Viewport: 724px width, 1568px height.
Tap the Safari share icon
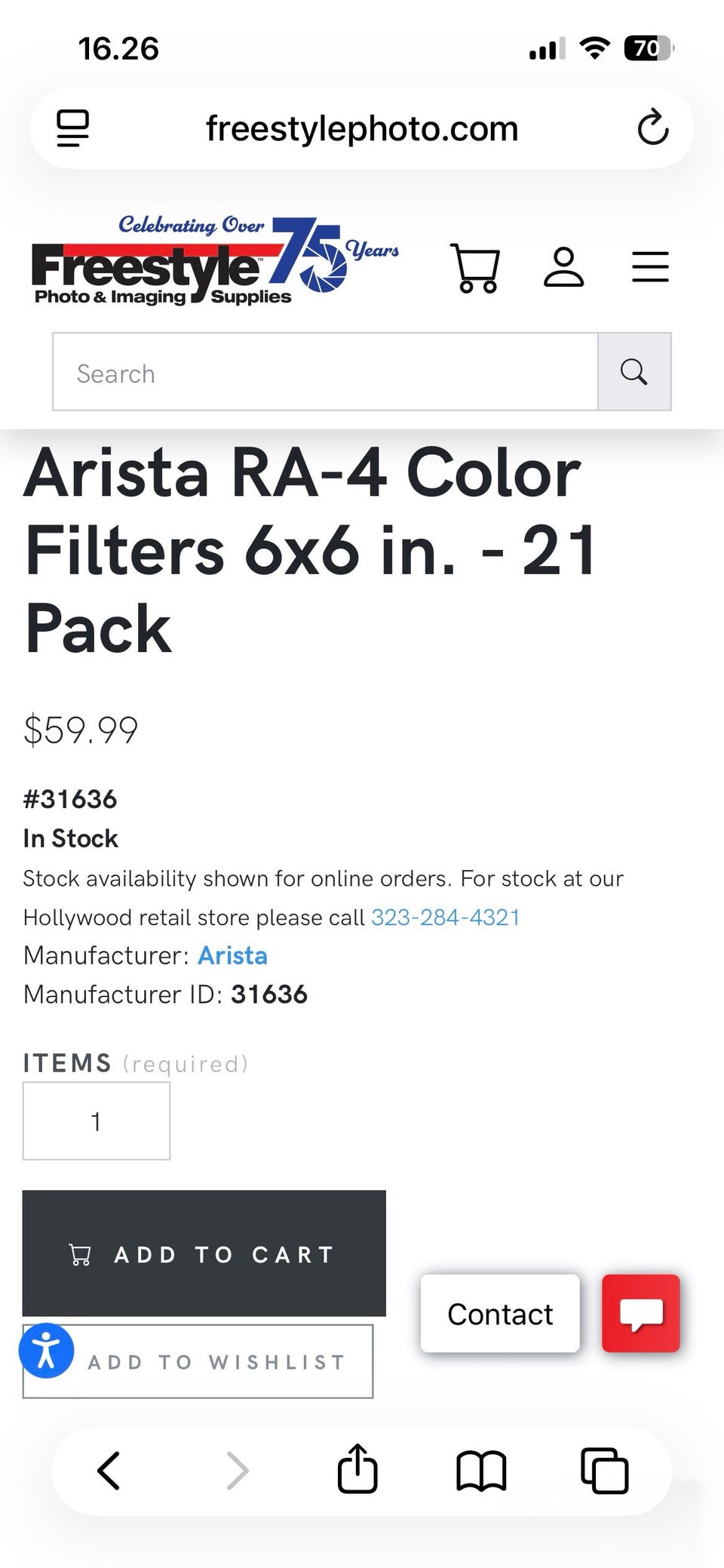357,1469
